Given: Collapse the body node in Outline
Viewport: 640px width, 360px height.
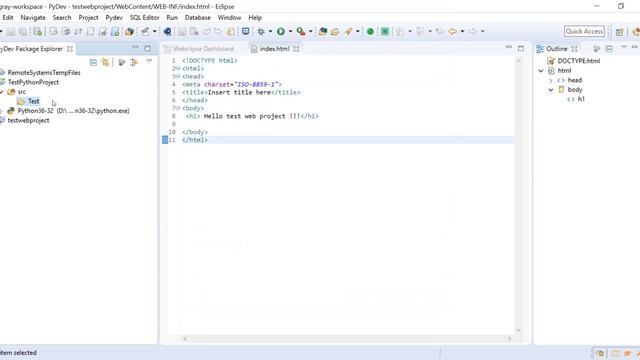Looking at the screenshot, I should pos(551,90).
